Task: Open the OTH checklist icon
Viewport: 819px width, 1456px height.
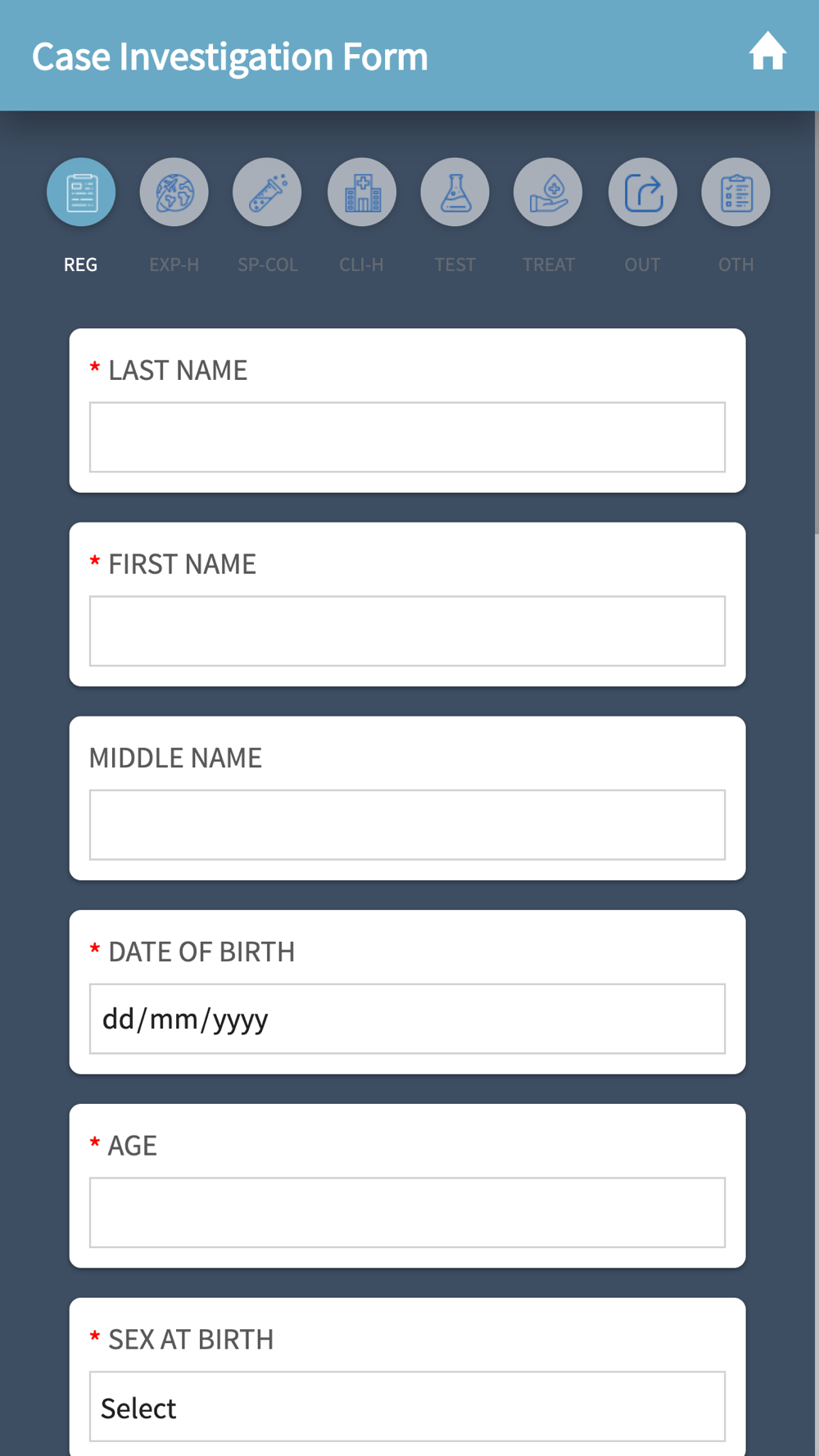Action: coord(735,192)
